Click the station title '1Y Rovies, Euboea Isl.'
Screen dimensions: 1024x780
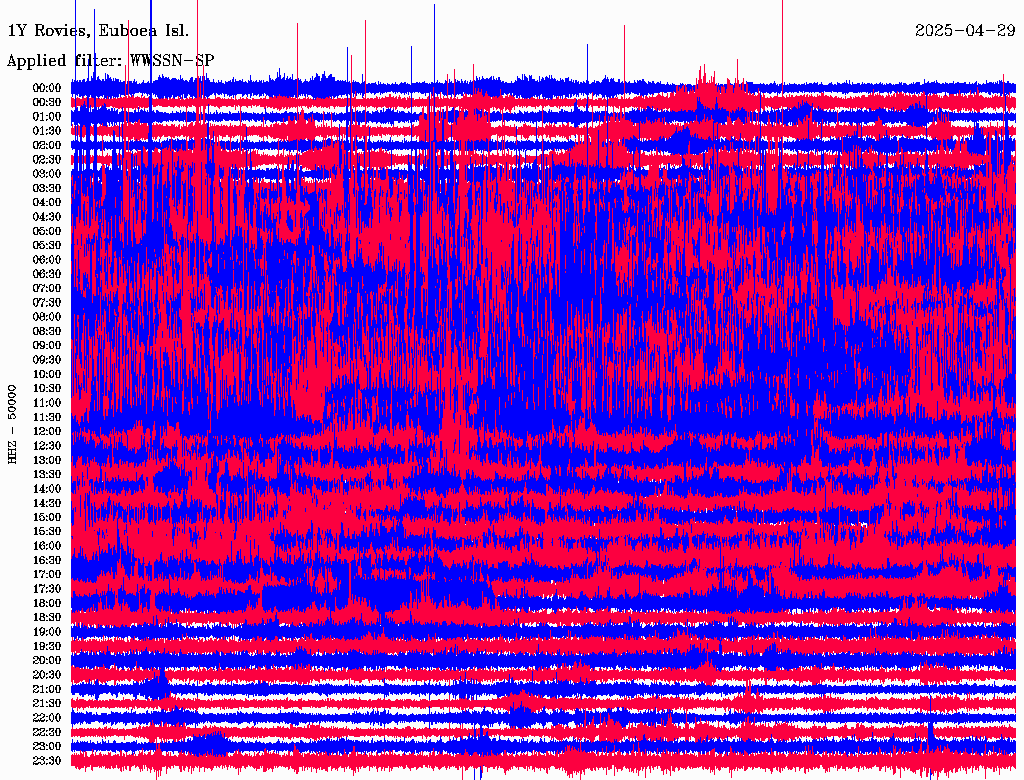pos(98,30)
